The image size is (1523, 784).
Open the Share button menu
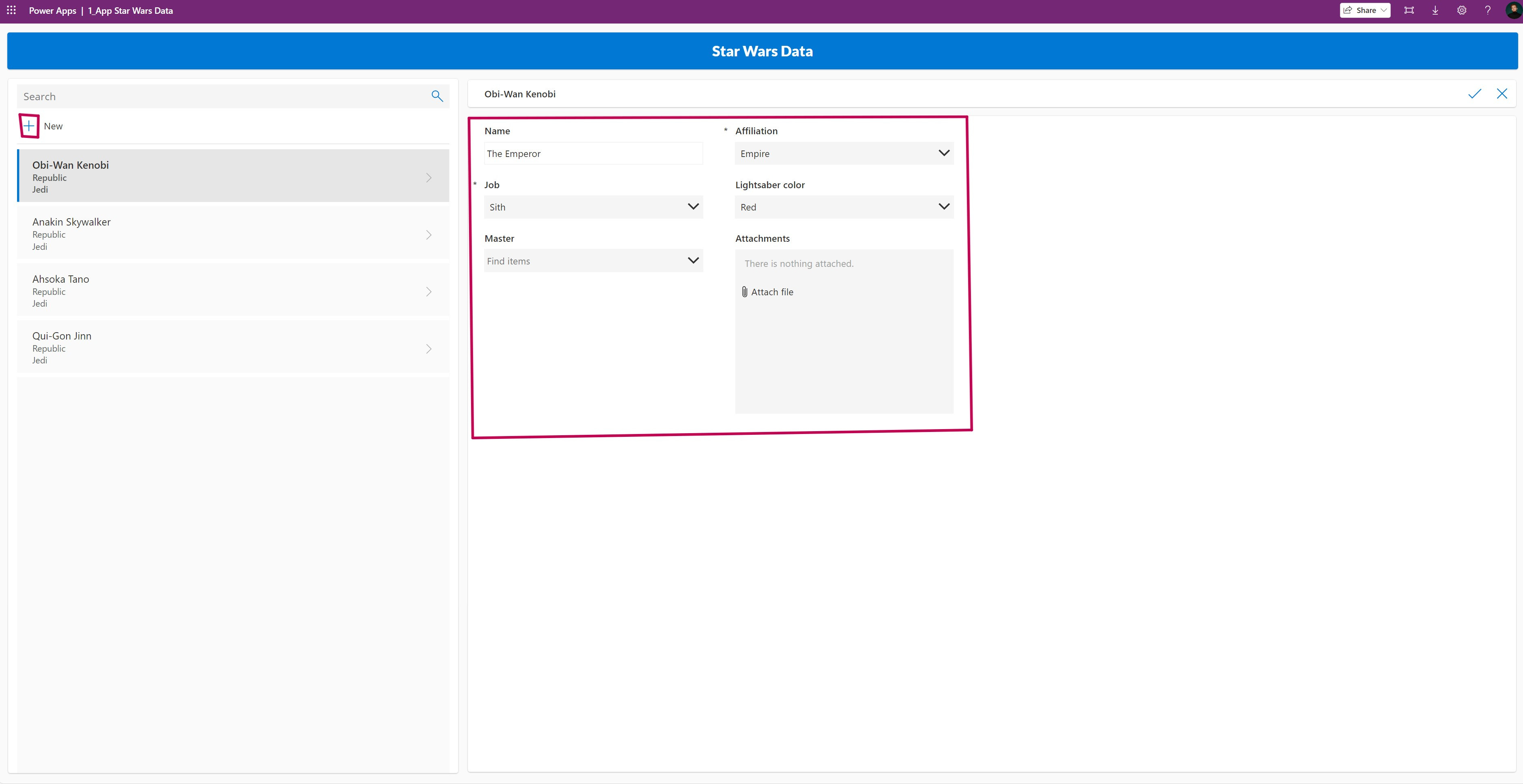(x=1365, y=10)
